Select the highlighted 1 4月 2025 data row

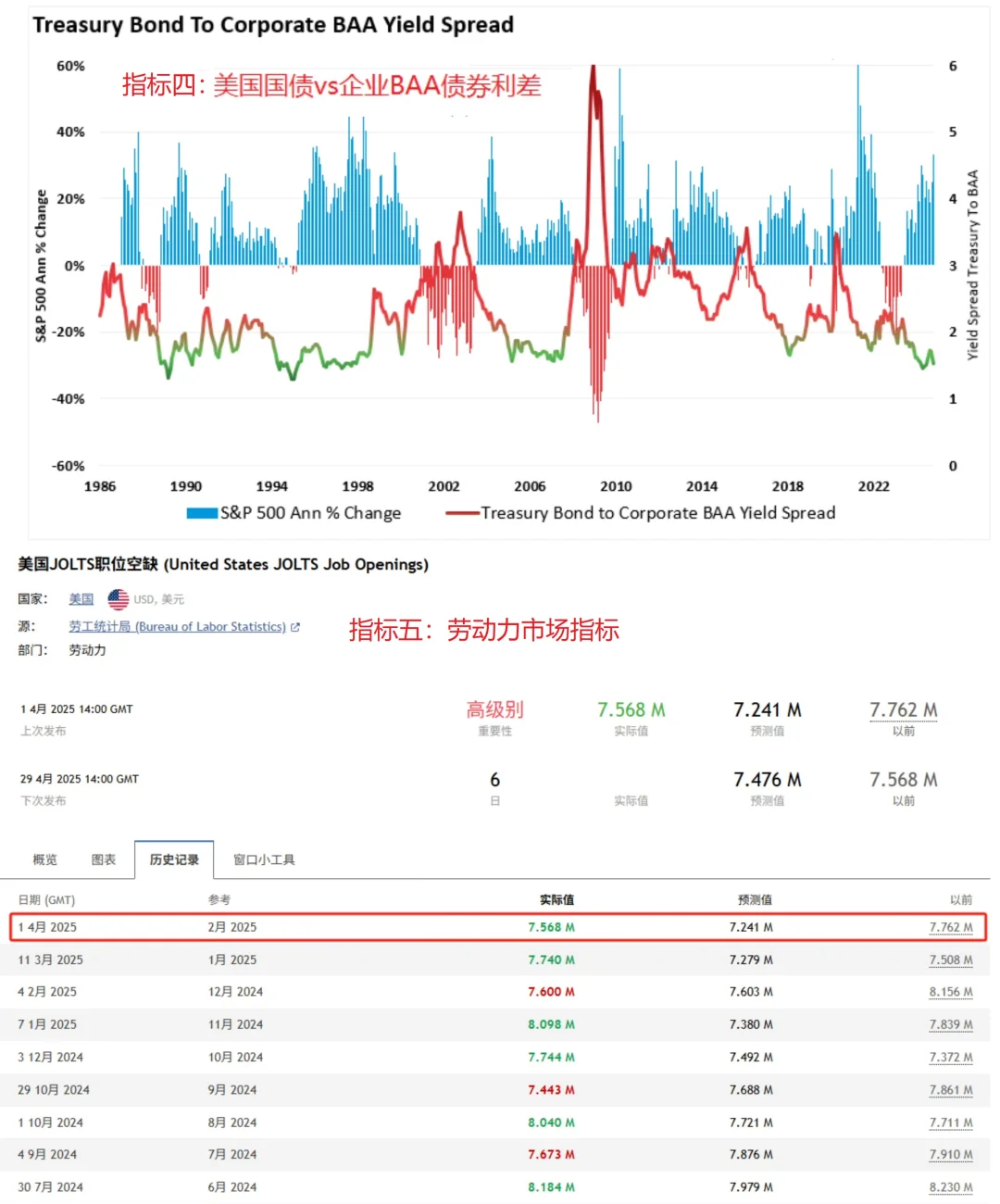[500, 927]
